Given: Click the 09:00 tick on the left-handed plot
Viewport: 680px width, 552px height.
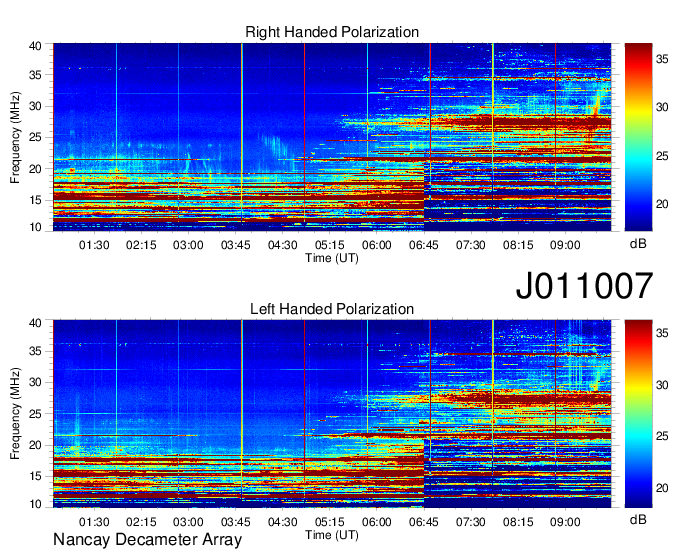Looking at the screenshot, I should pos(565,522).
